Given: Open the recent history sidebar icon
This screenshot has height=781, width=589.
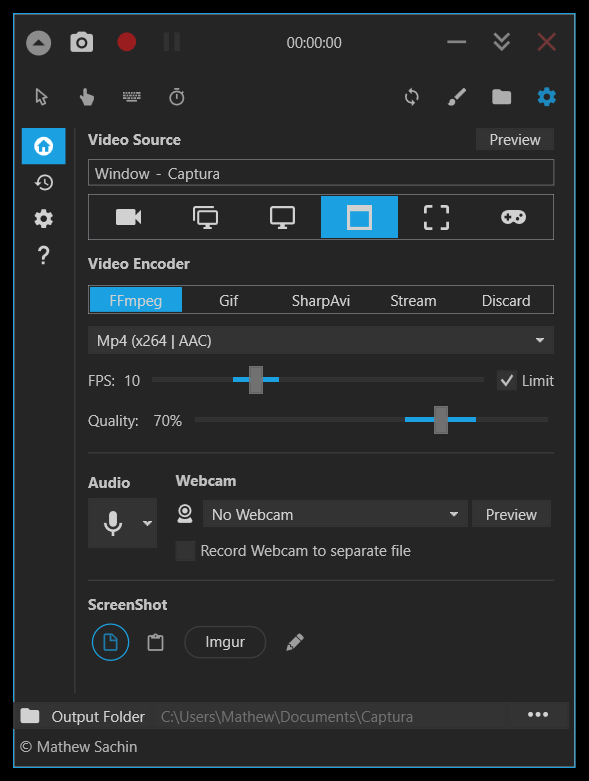Looking at the screenshot, I should [x=44, y=182].
